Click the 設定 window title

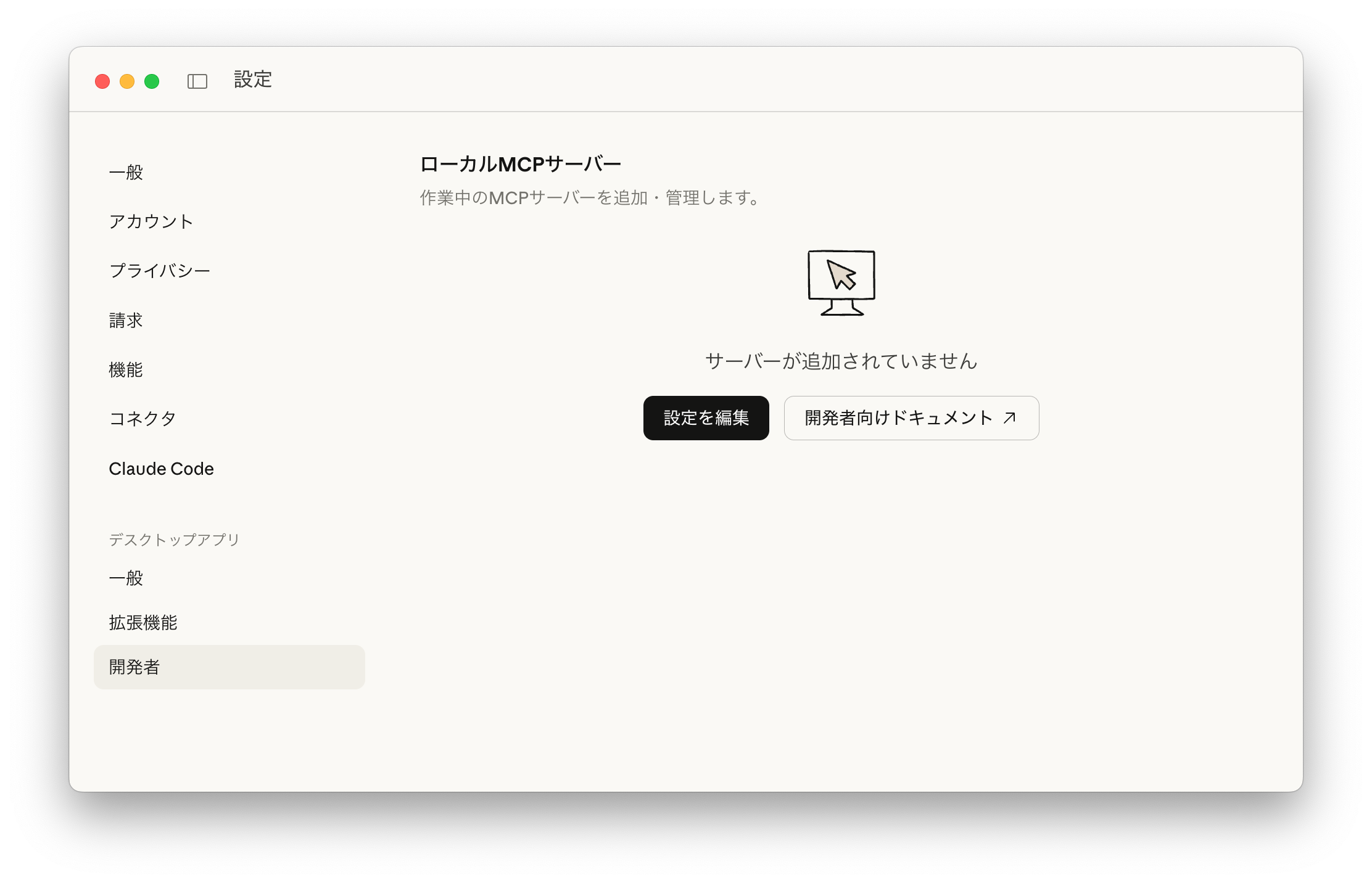tap(253, 80)
